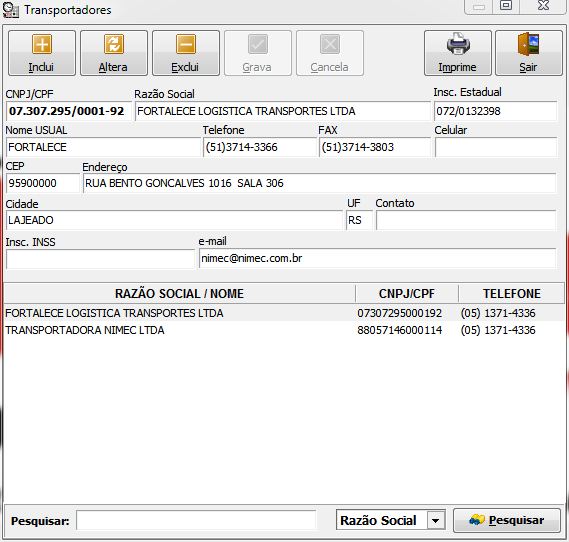Click grid cell 88057146000114

400,330
